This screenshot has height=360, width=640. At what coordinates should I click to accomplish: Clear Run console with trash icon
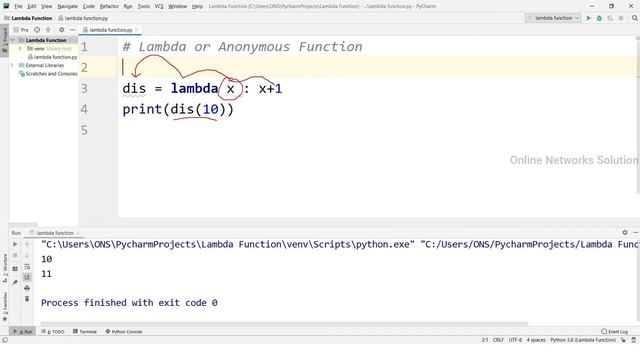27,299
